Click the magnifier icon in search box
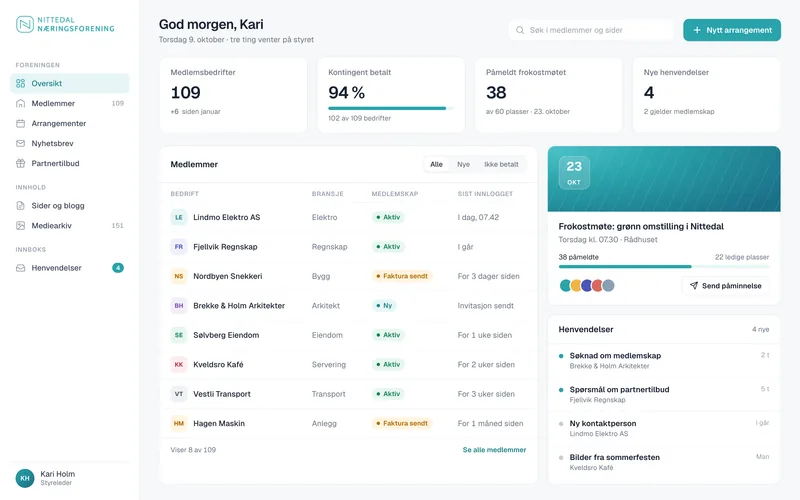Screen dimensions: 800x500 click(x=520, y=30)
